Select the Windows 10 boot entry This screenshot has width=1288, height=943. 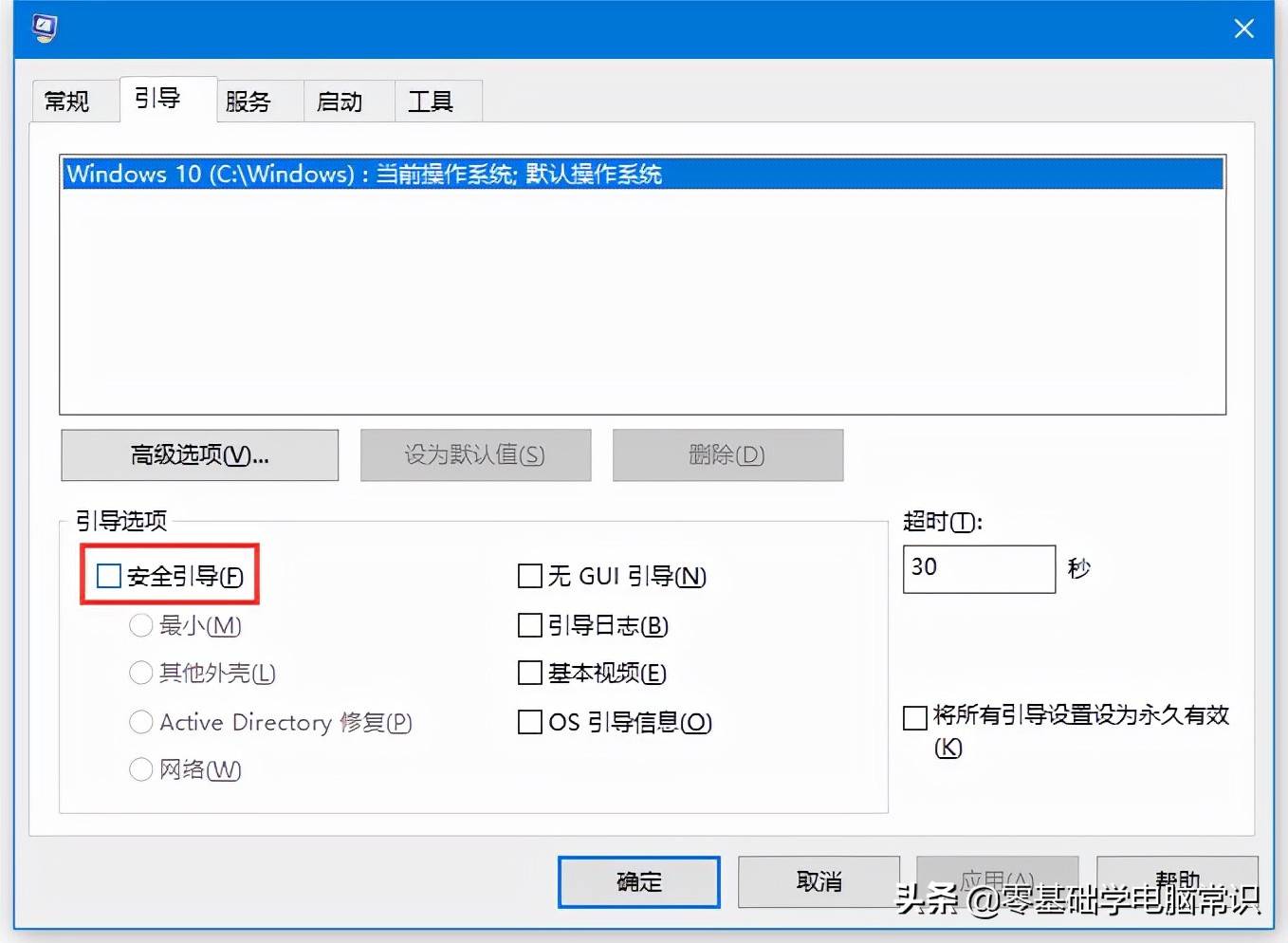[642, 174]
